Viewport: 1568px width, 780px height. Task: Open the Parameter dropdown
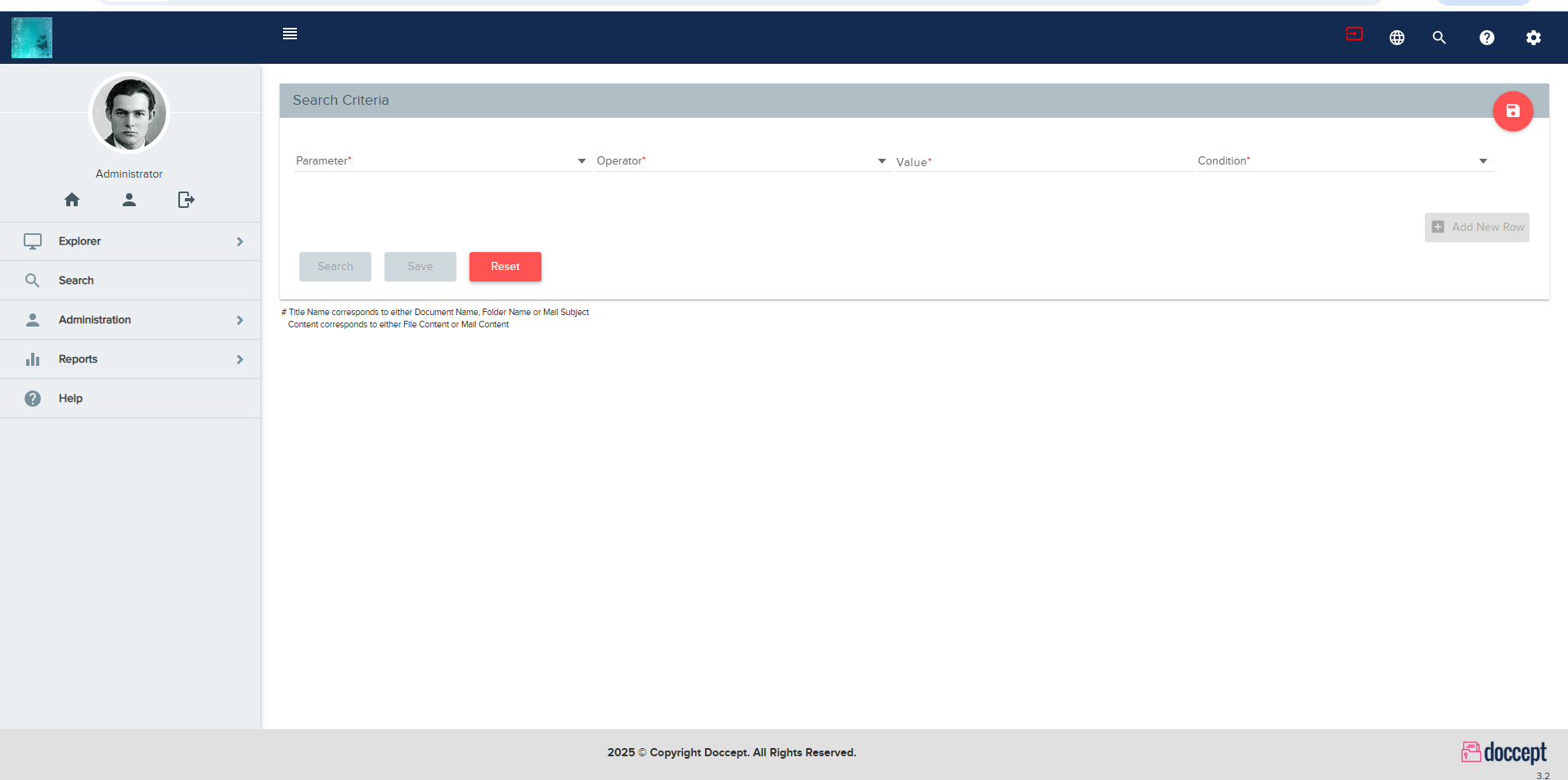[582, 160]
